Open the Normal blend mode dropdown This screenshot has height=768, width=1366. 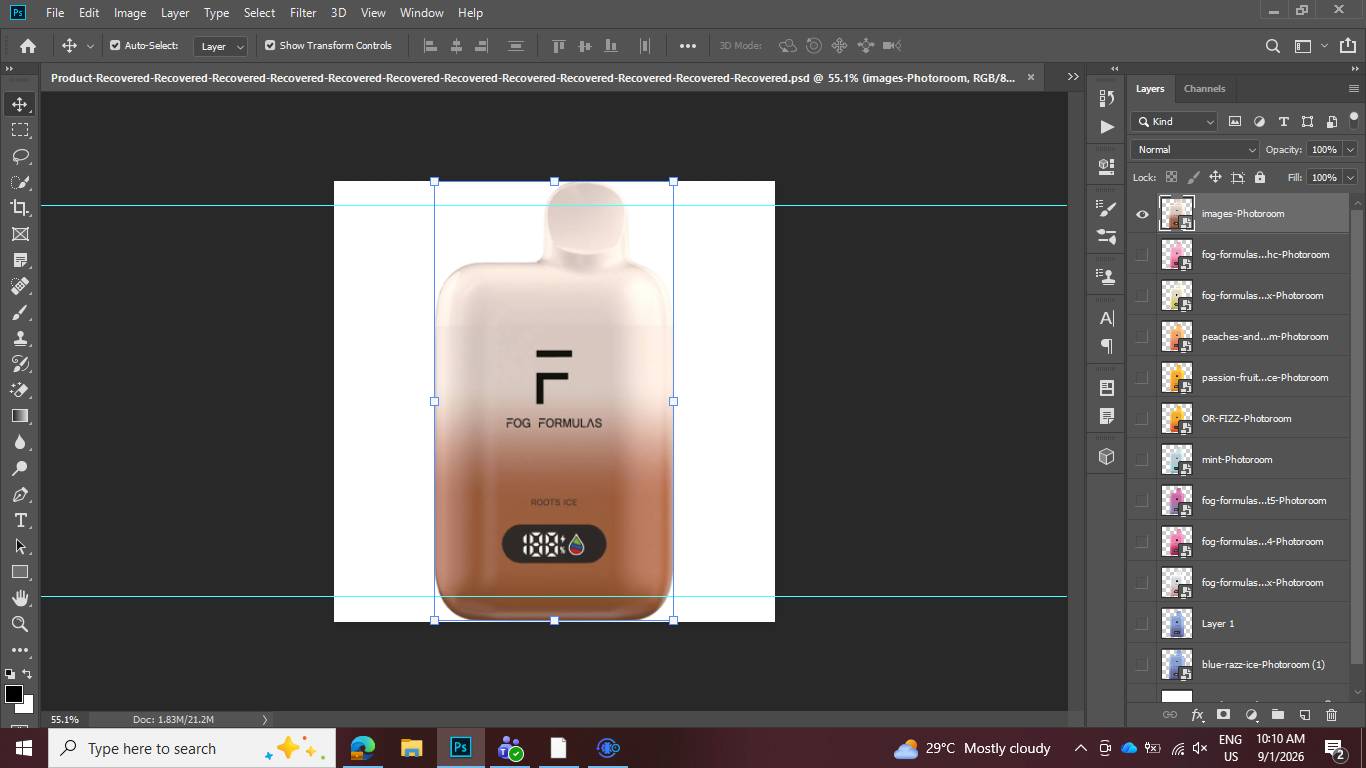coord(1195,149)
